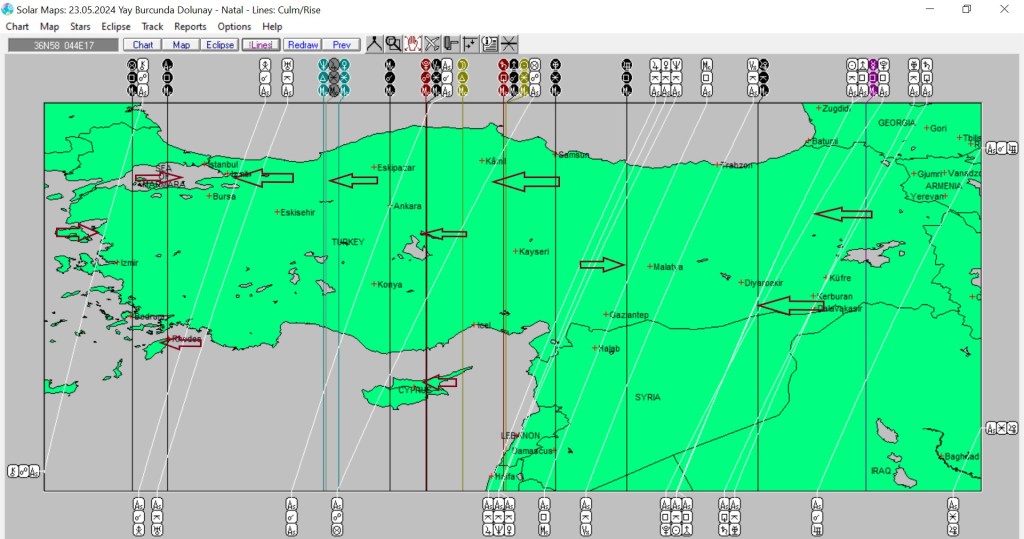Screen dimensions: 1024x539
Task: Click the info report icon
Action: (x=490, y=44)
